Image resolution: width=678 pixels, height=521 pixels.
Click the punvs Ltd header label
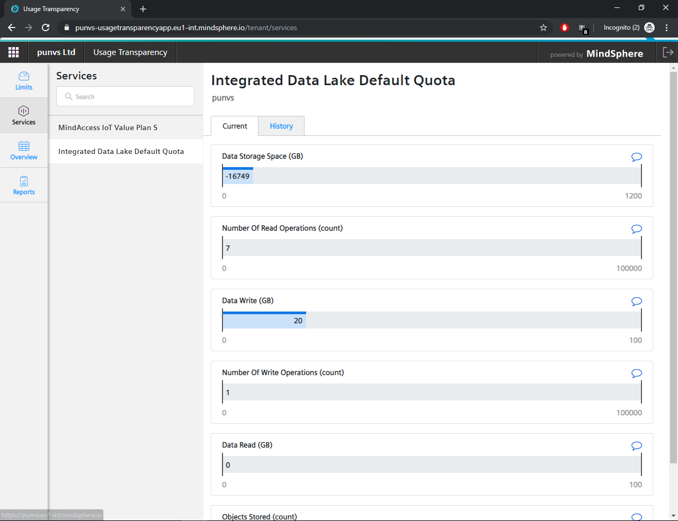56,52
